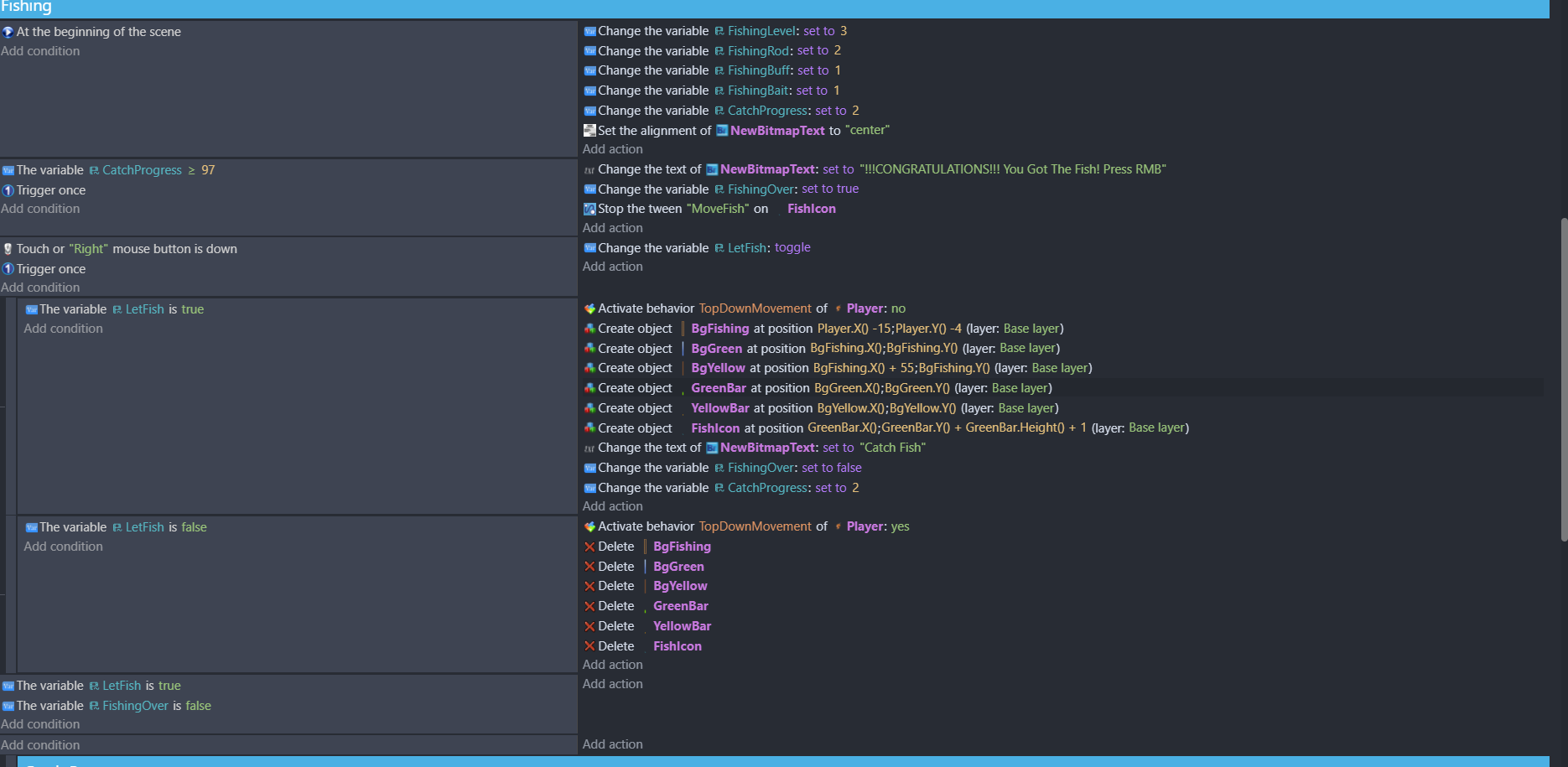This screenshot has width=1568, height=767.
Task: Click the mouse icon beside Right mouse button condition
Action: [8, 249]
